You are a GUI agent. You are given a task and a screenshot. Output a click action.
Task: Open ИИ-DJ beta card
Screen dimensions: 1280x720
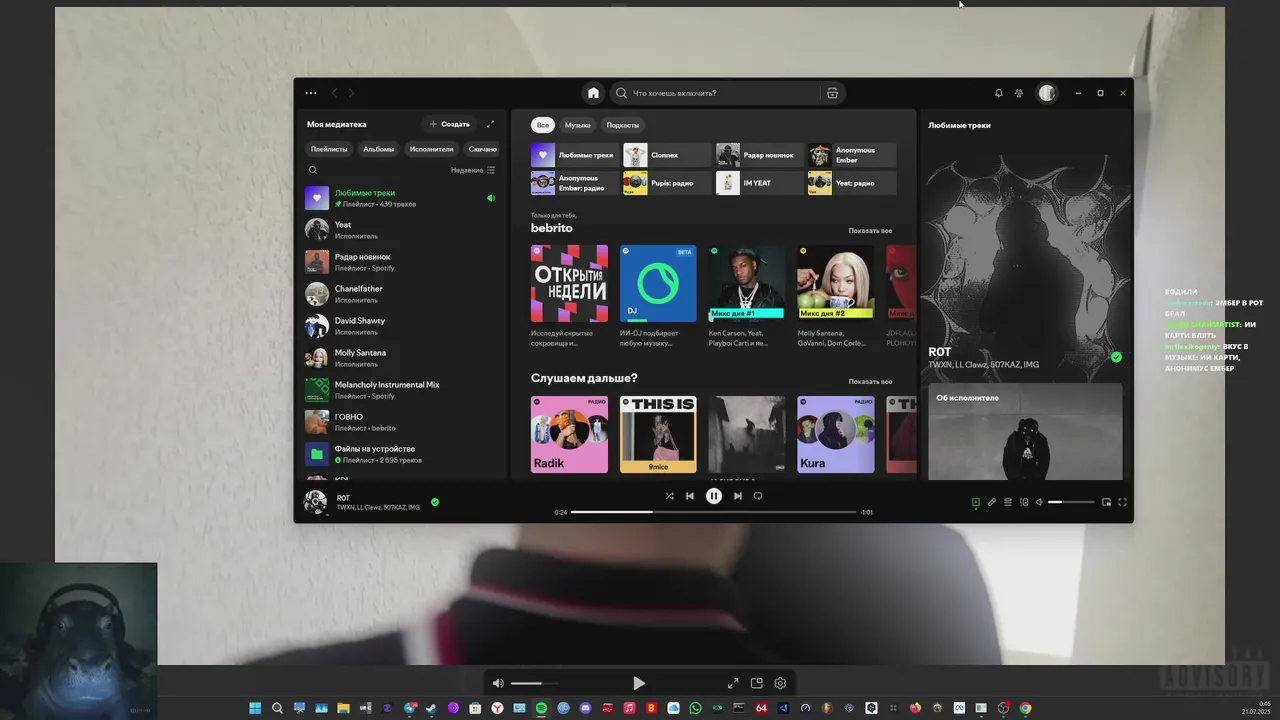click(658, 296)
